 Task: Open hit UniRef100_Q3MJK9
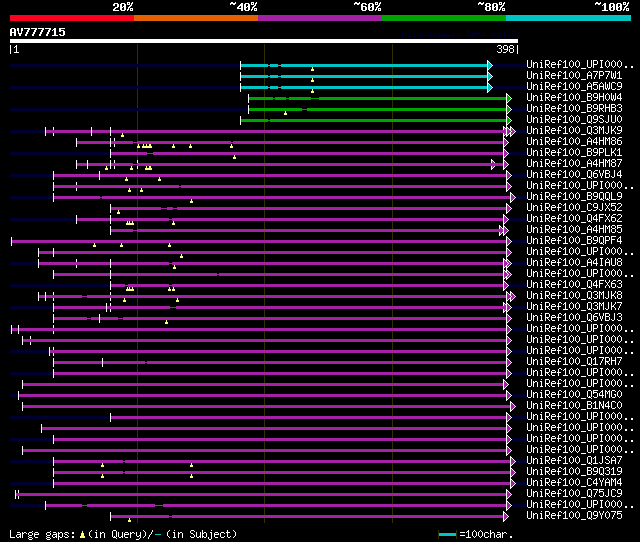pyautogui.click(x=574, y=131)
